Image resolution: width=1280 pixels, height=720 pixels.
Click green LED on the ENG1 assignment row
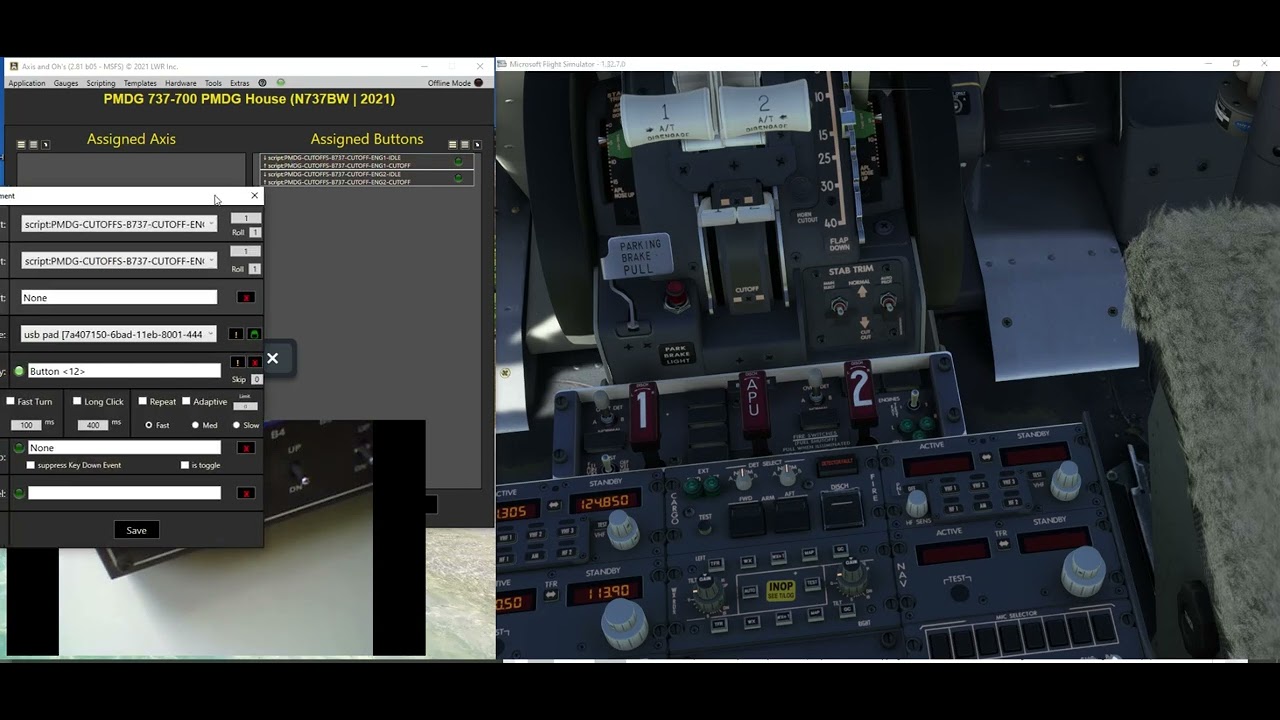pos(459,161)
